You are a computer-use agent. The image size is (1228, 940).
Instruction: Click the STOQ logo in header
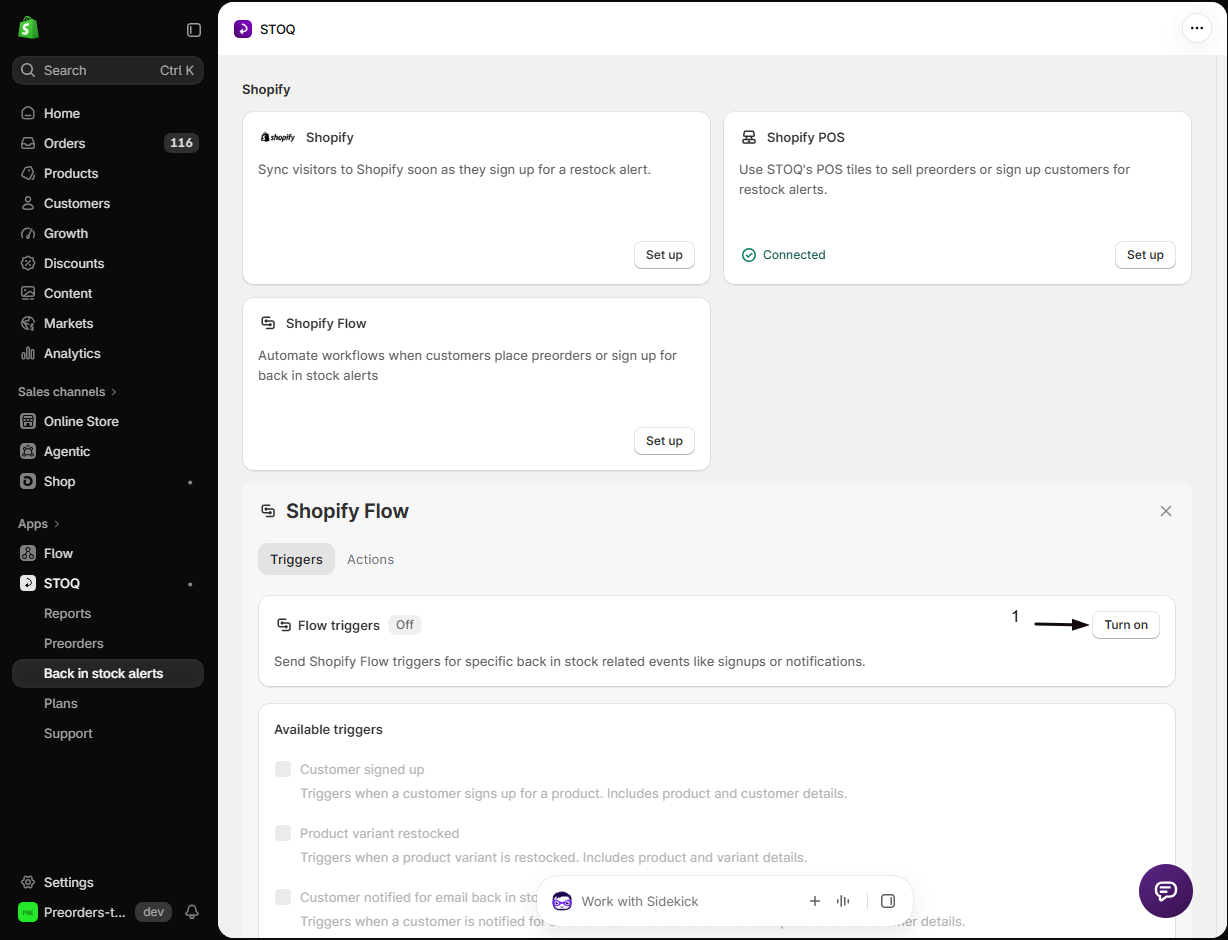(x=243, y=29)
